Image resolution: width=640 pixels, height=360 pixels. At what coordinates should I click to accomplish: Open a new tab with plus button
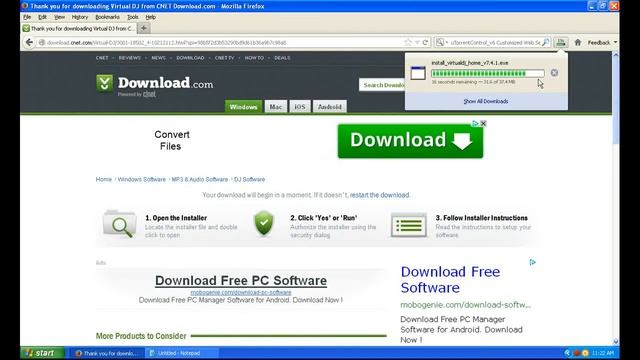(143, 28)
